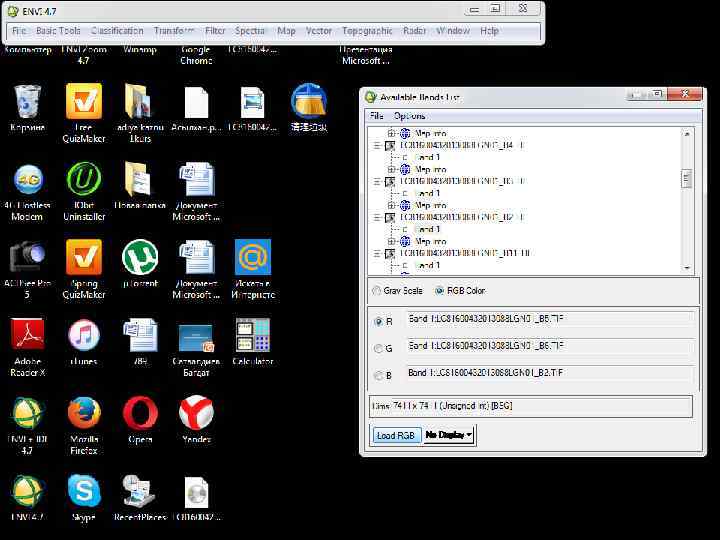Select the adiya katou 1kurs folder icon
This screenshot has height=540, width=720.
(140, 101)
